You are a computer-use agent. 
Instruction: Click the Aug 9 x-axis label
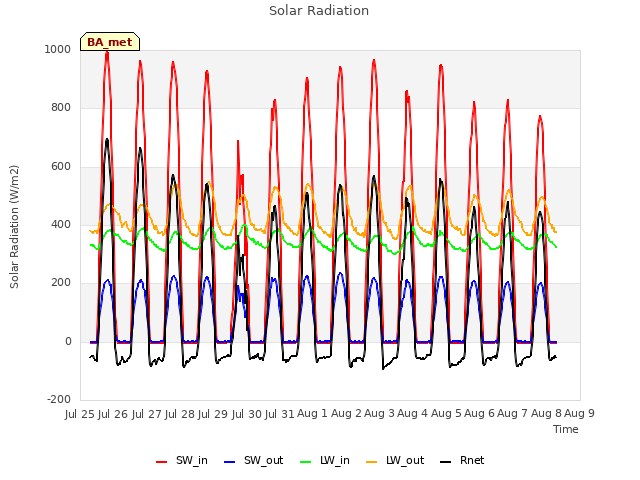[579, 414]
